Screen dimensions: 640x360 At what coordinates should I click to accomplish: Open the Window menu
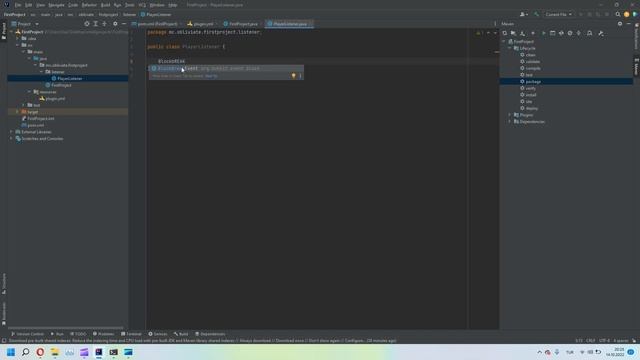click(157, 5)
